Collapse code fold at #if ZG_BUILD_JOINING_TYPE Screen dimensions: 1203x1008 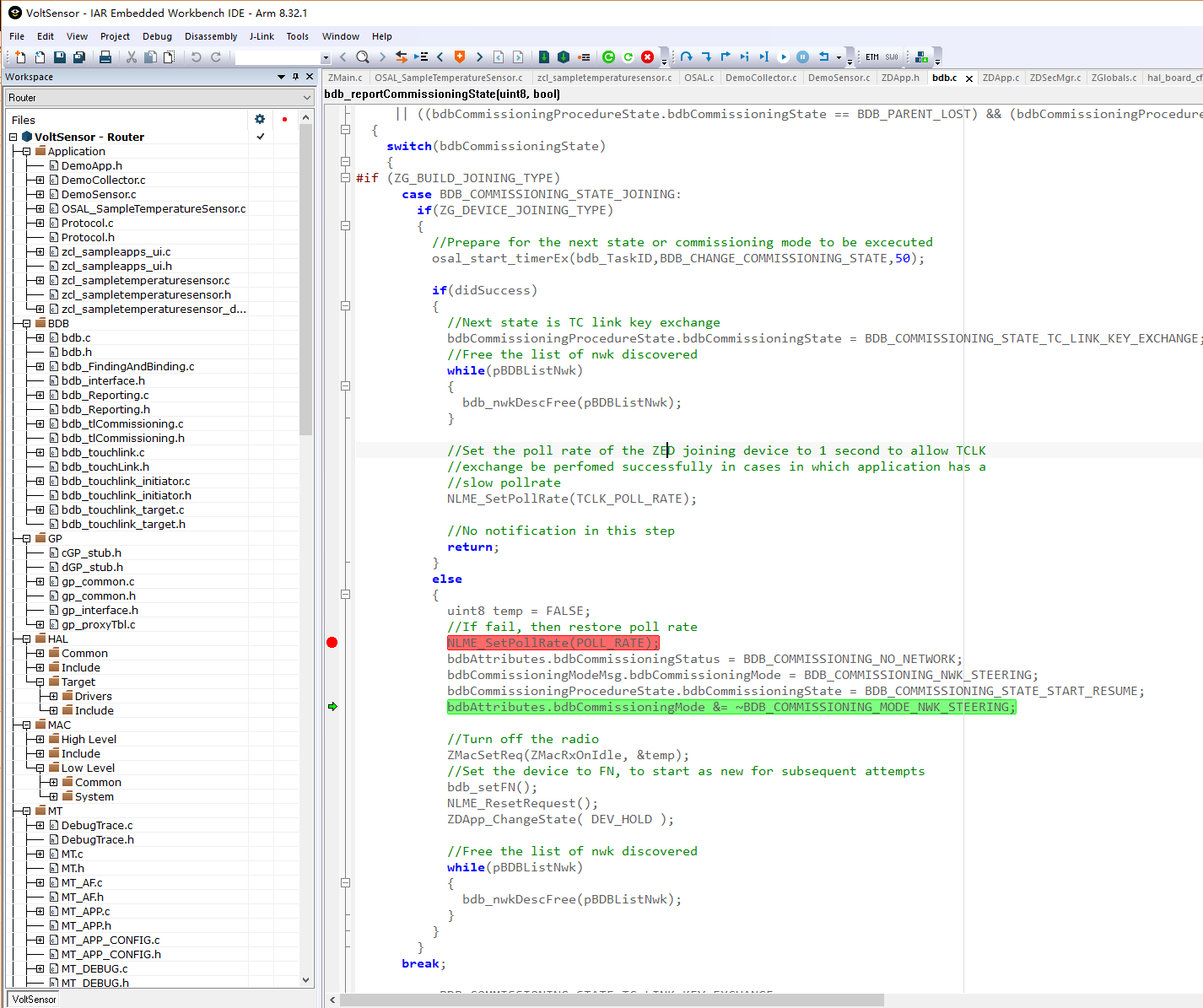[x=345, y=178]
